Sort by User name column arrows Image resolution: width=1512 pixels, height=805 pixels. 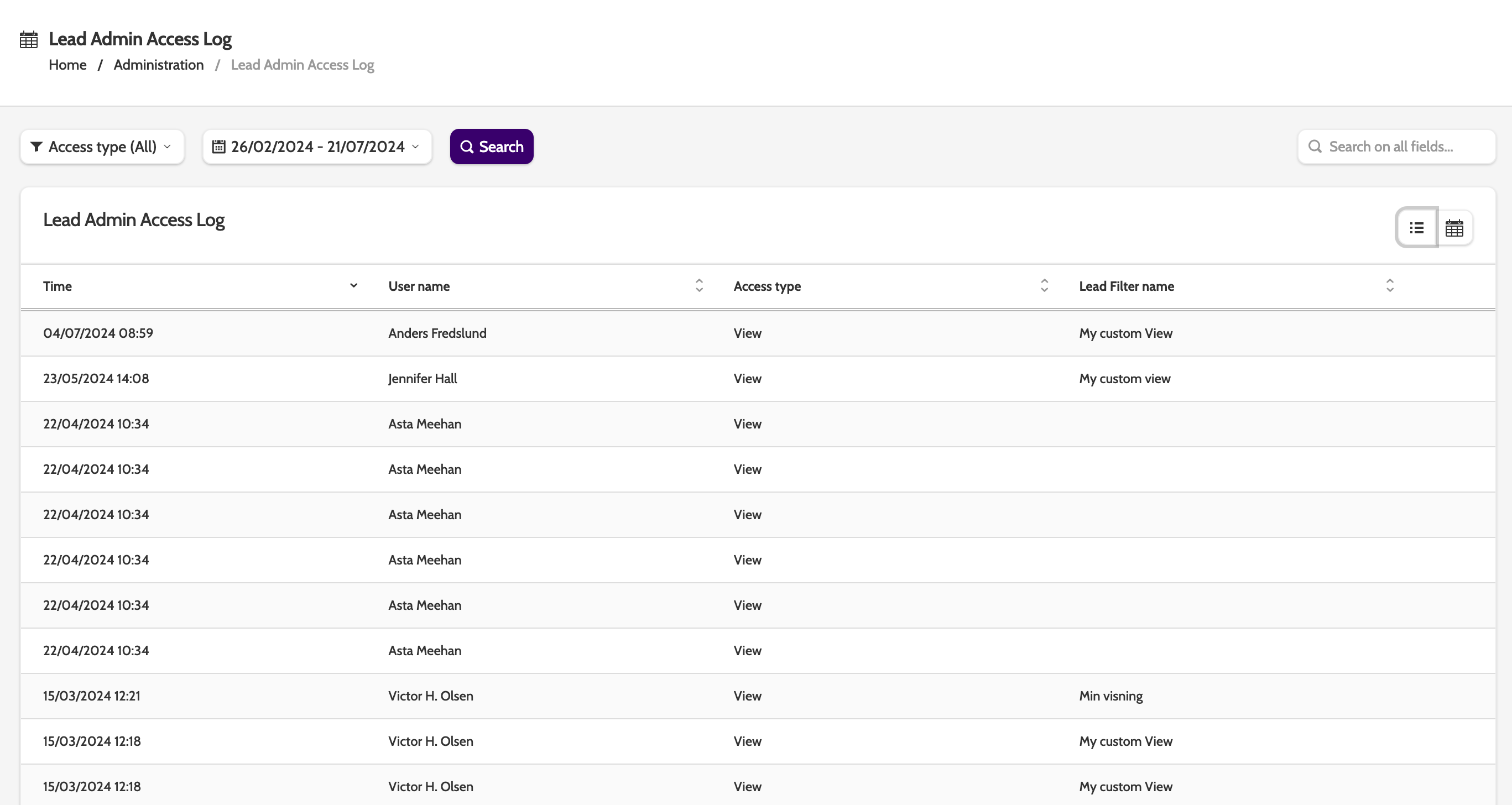(698, 286)
